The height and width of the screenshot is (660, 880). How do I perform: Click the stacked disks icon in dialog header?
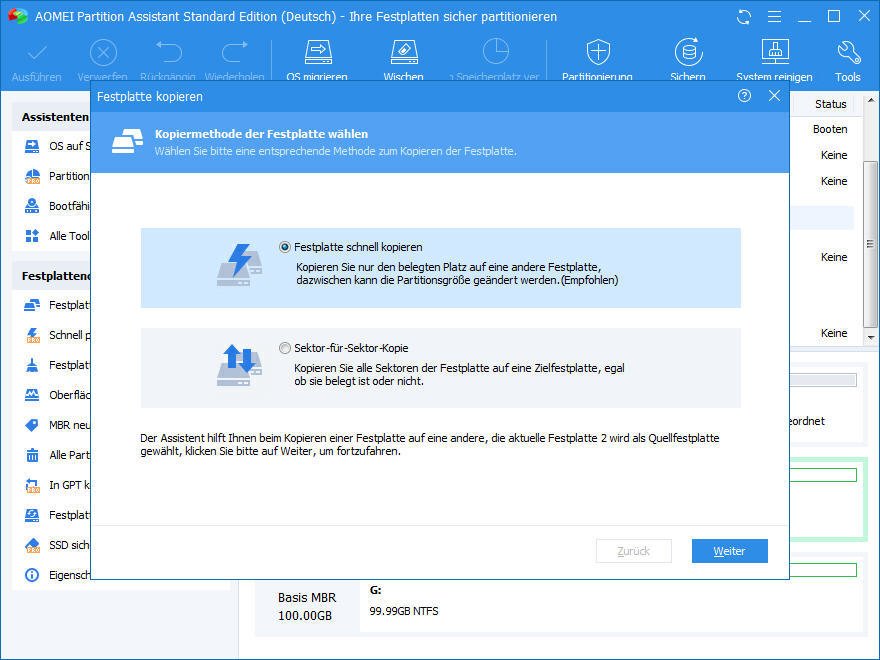point(127,141)
